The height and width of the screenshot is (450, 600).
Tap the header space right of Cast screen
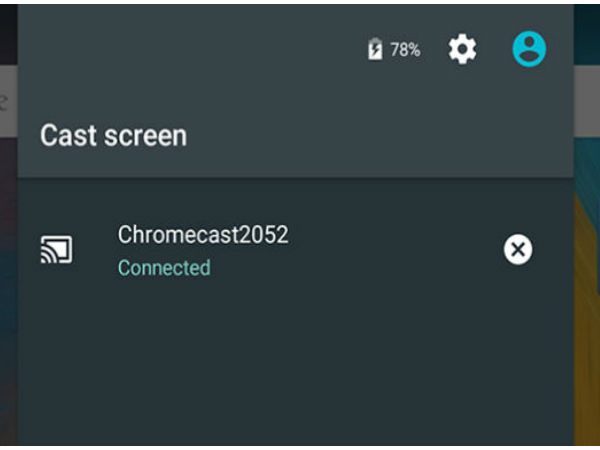pyautogui.click(x=379, y=135)
